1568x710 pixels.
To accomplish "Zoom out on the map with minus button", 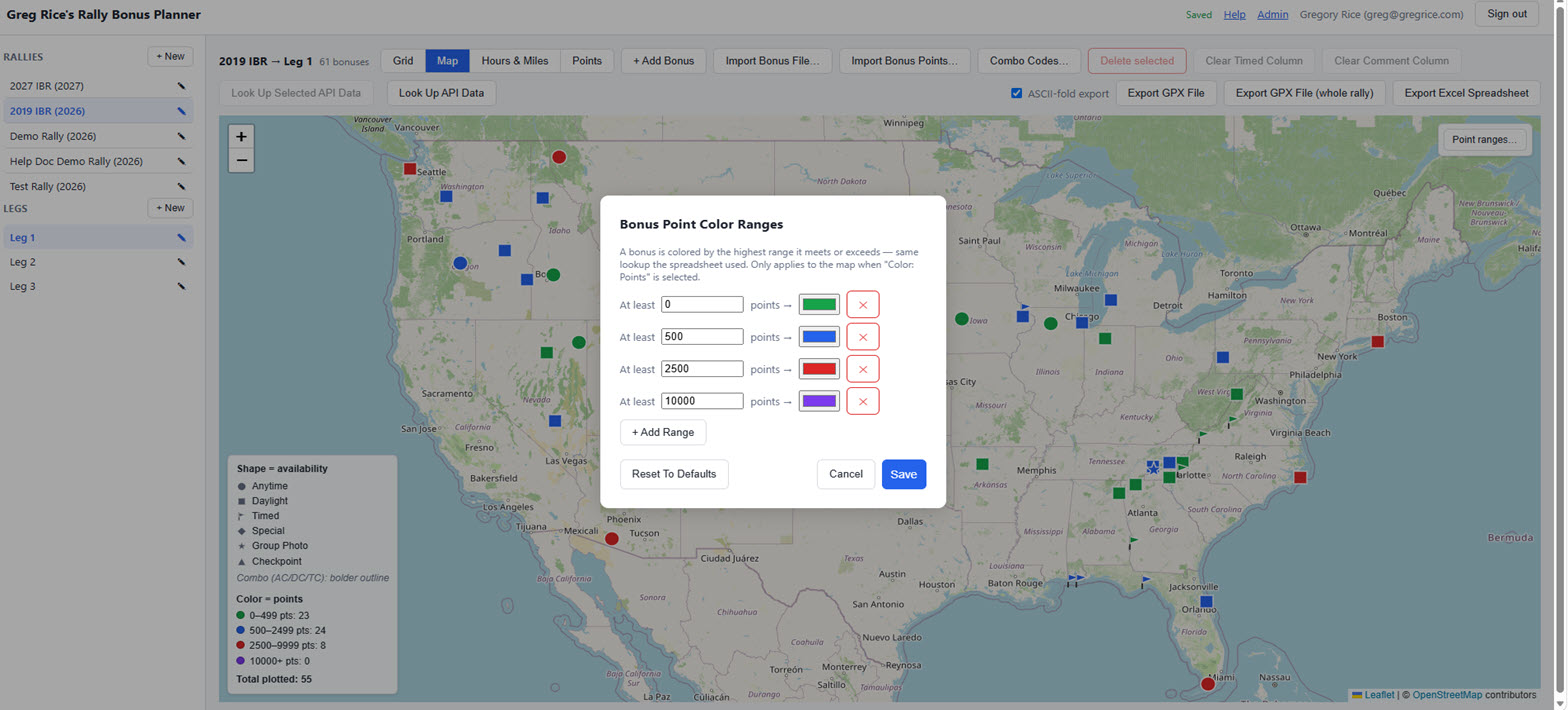I will (241, 160).
